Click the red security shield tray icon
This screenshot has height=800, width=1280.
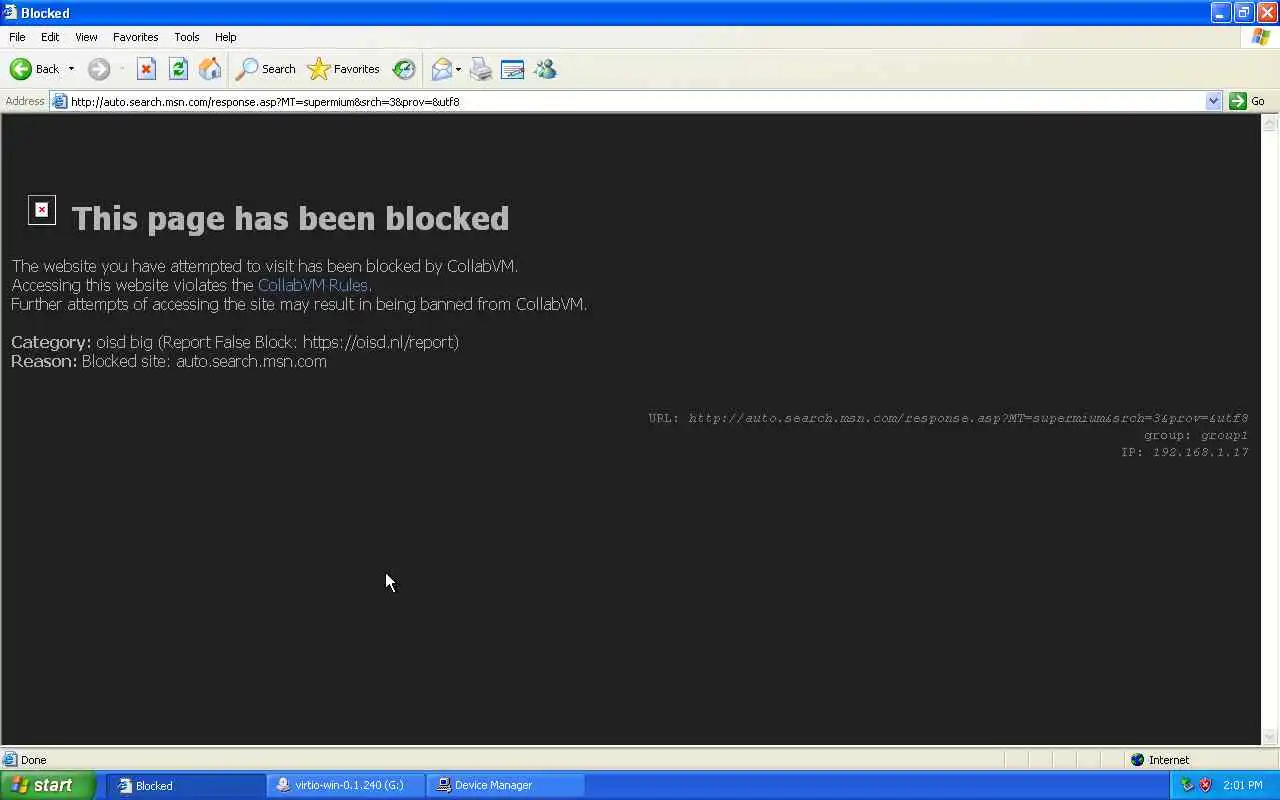pyautogui.click(x=1205, y=785)
